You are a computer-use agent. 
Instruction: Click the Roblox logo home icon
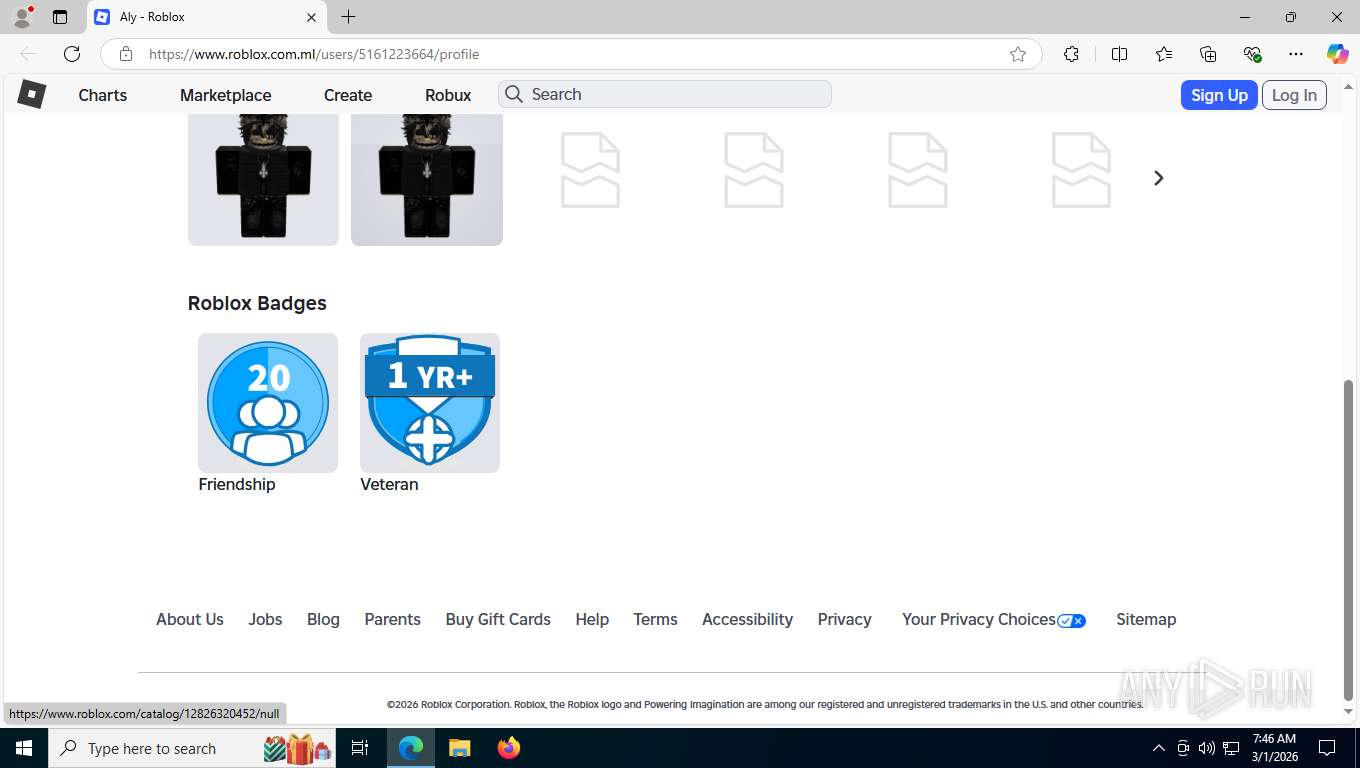pyautogui.click(x=32, y=94)
